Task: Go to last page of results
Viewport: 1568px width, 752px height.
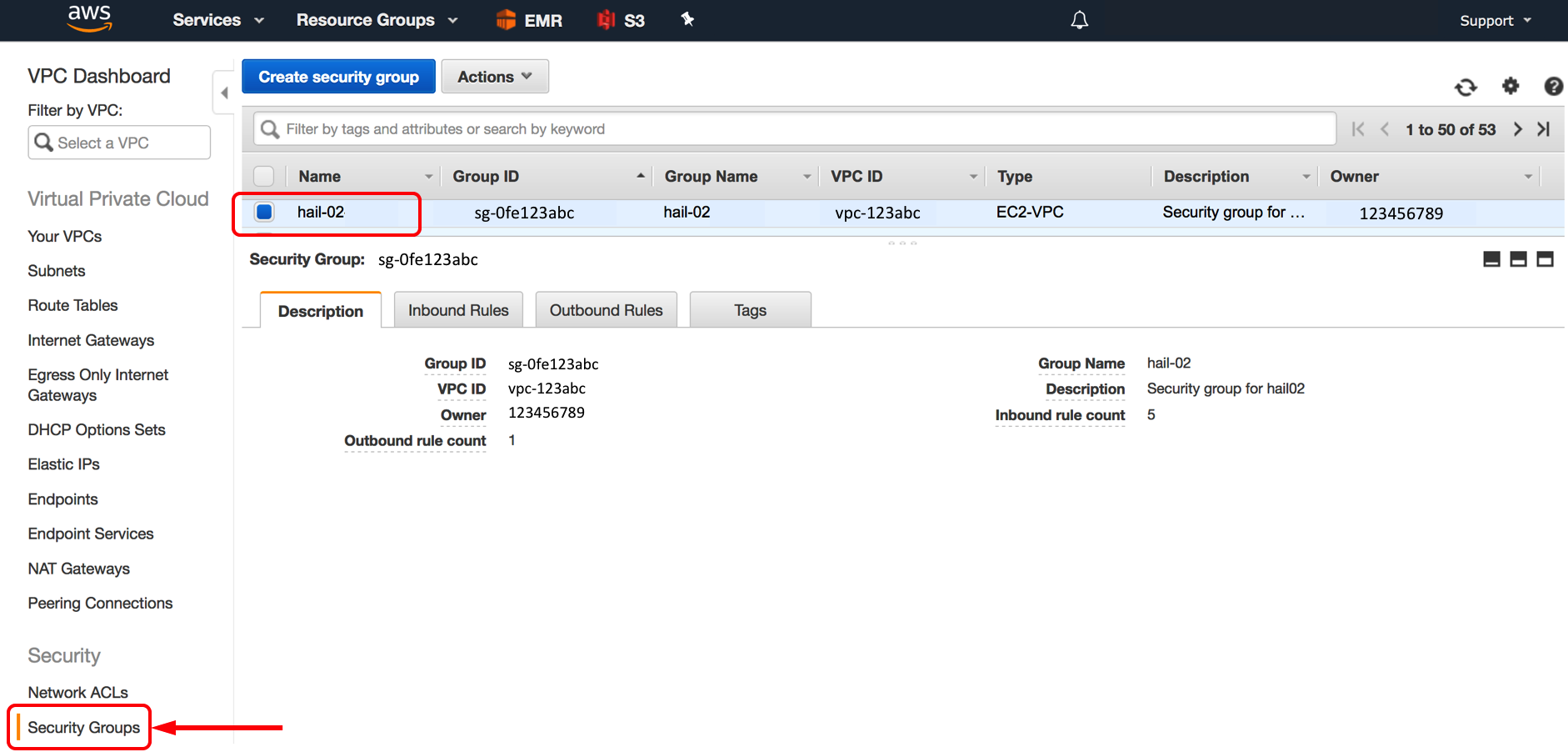Action: point(1544,129)
